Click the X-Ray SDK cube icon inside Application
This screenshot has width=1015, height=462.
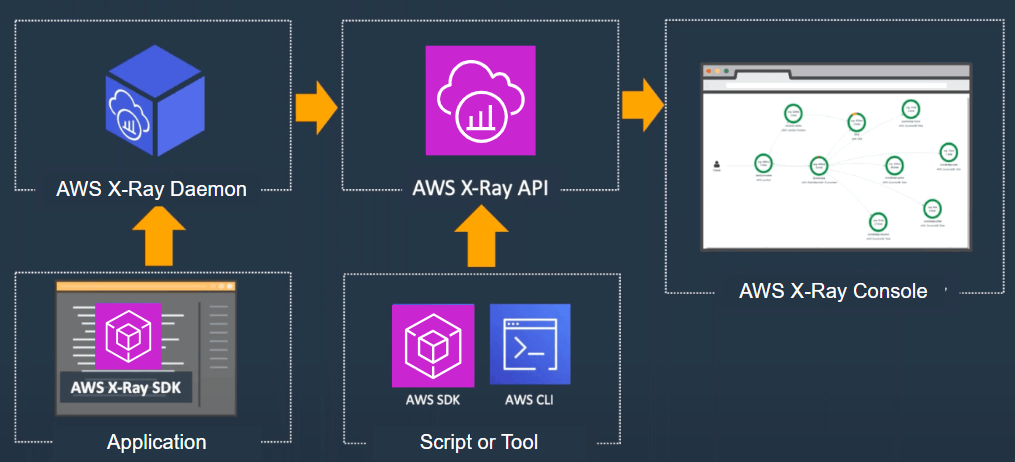coord(128,337)
